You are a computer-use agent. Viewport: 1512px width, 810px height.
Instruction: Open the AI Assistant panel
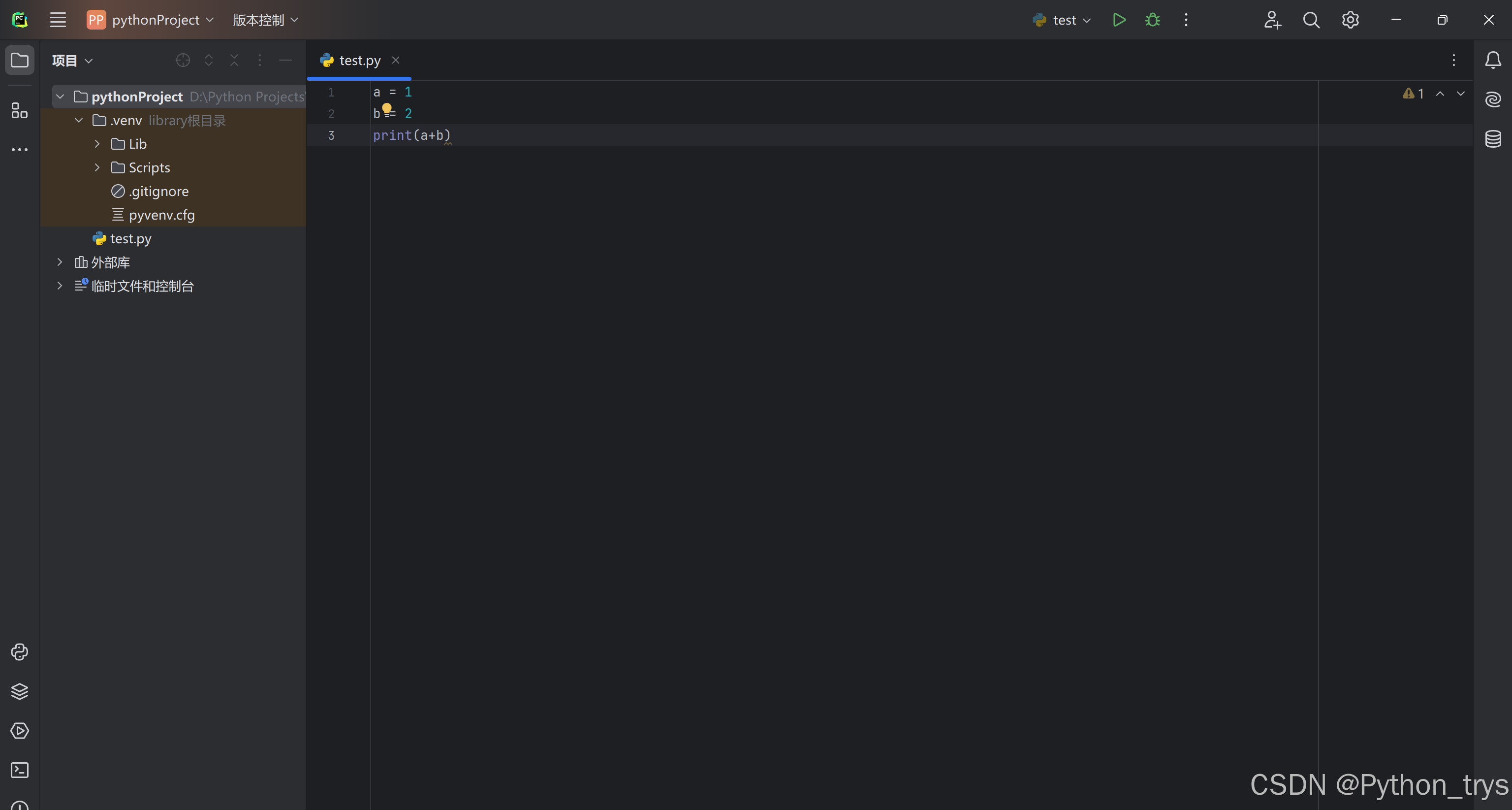click(1493, 99)
